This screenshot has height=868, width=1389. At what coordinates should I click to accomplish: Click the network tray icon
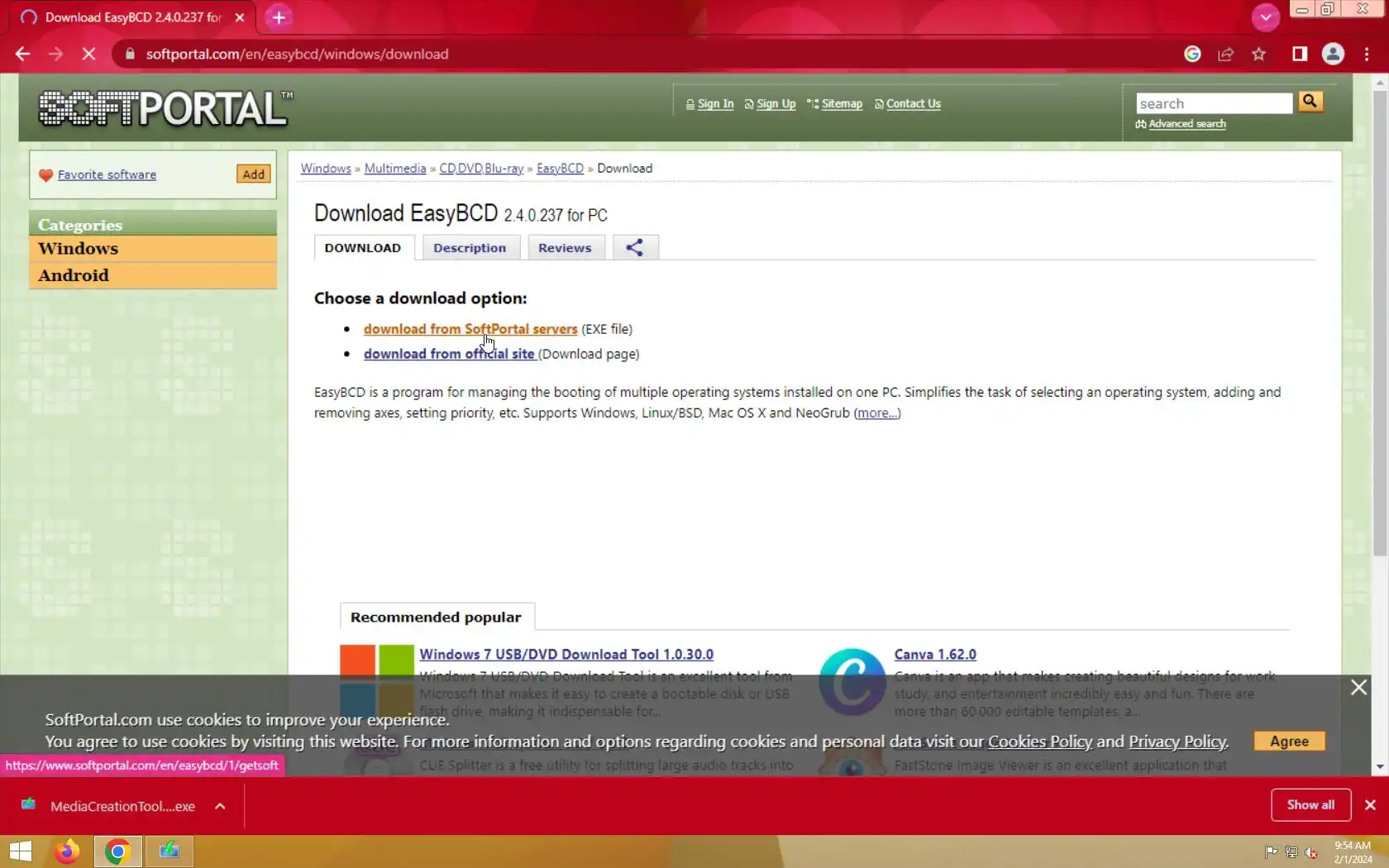pos(1291,852)
